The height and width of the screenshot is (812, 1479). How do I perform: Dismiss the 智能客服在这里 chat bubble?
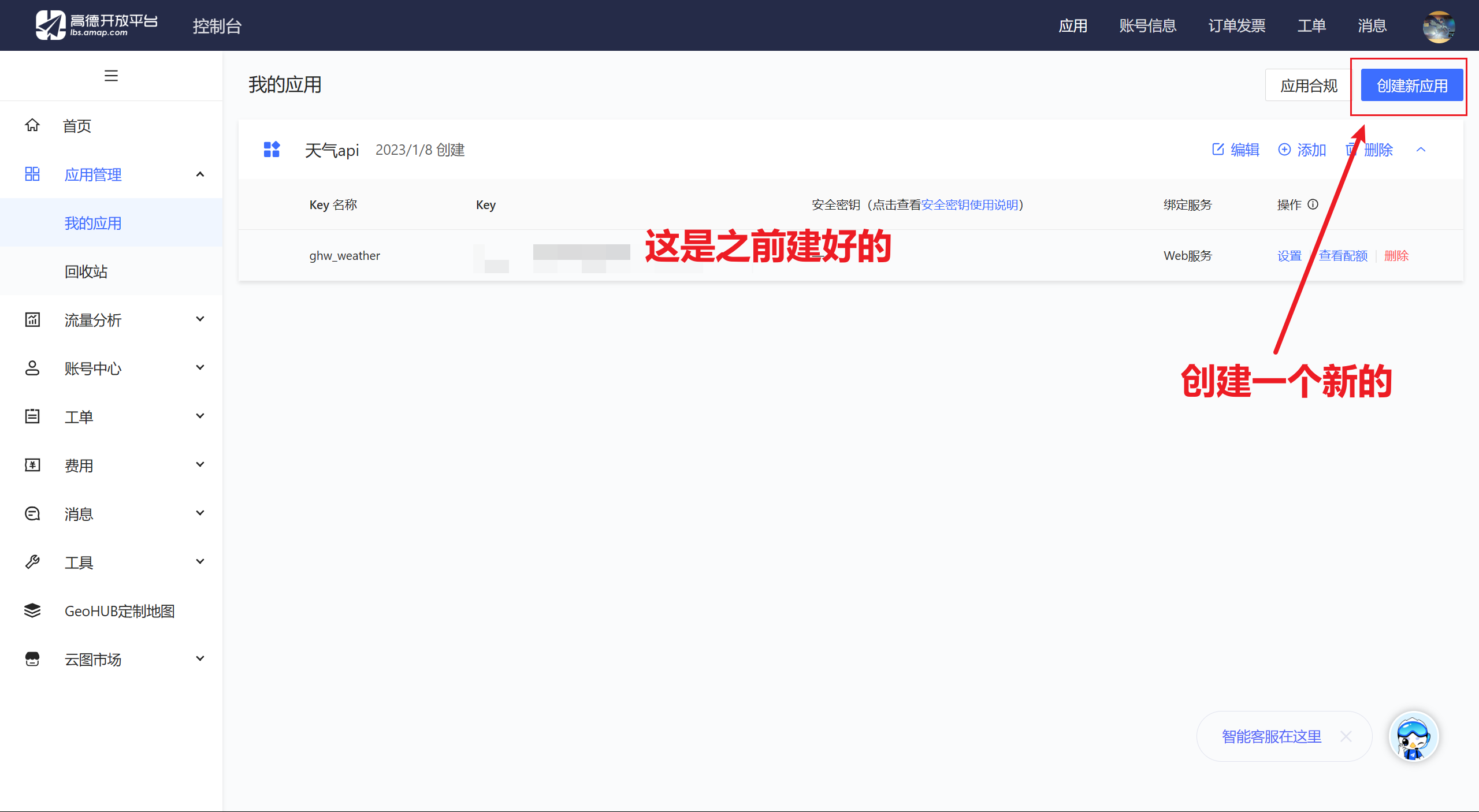tap(1346, 736)
